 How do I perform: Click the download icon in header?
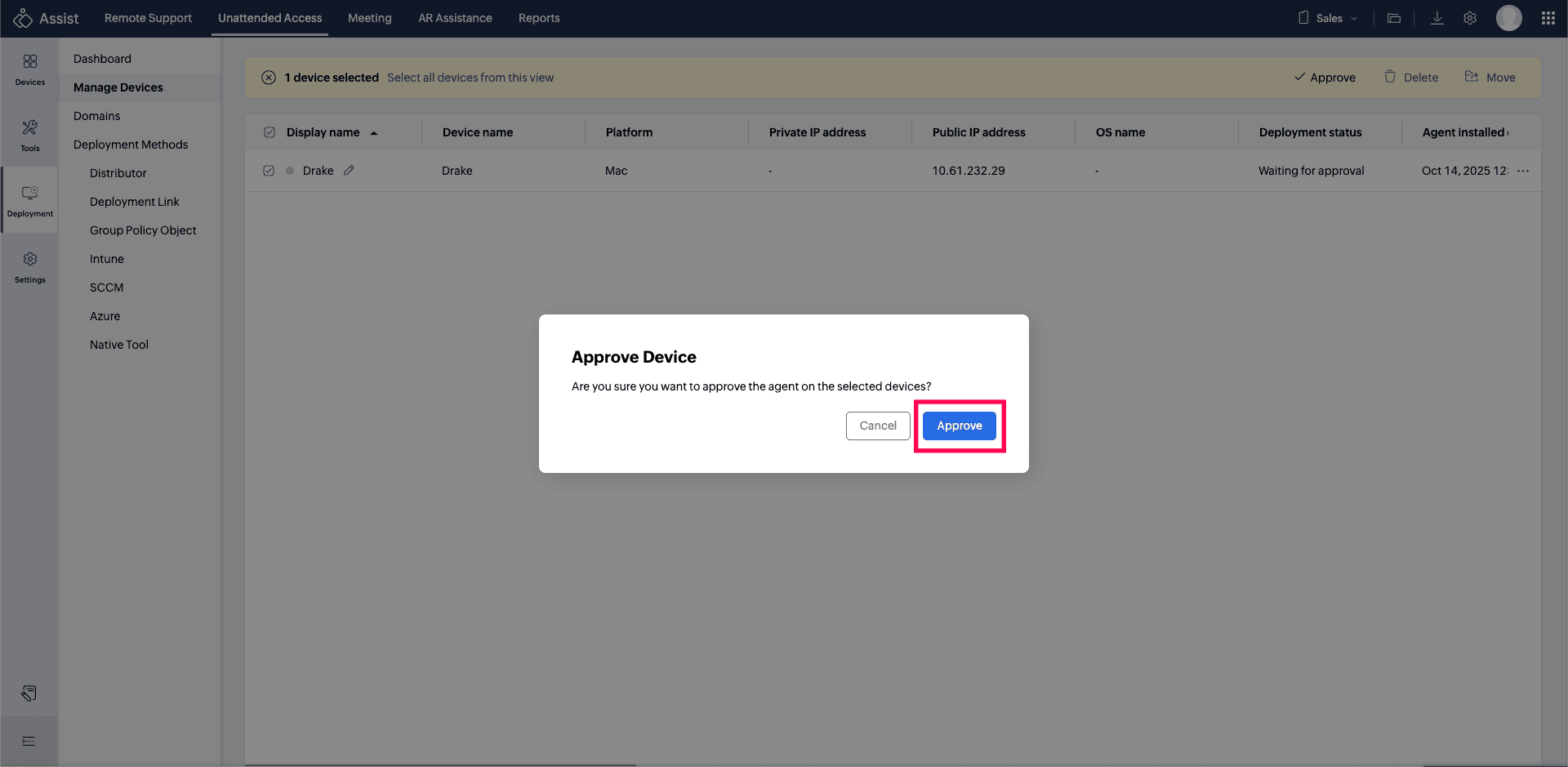click(x=1437, y=18)
